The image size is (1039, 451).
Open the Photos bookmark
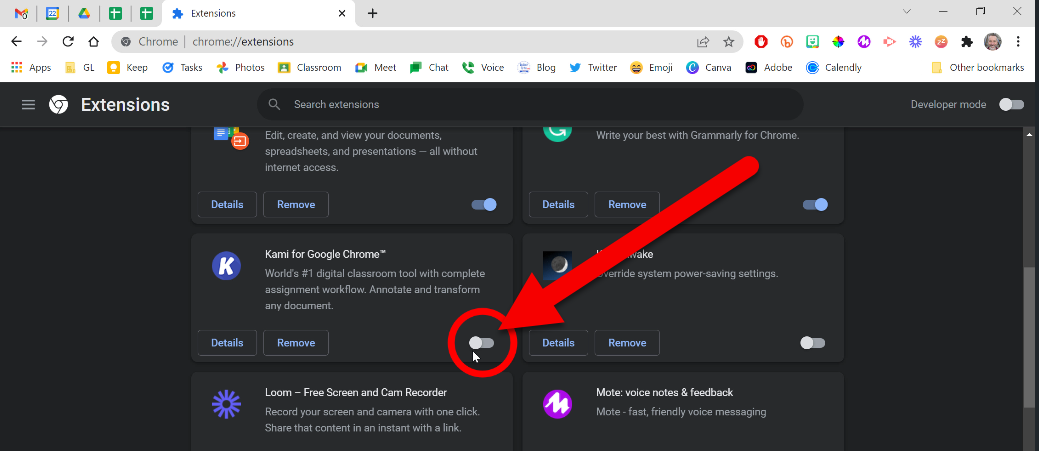pos(241,68)
